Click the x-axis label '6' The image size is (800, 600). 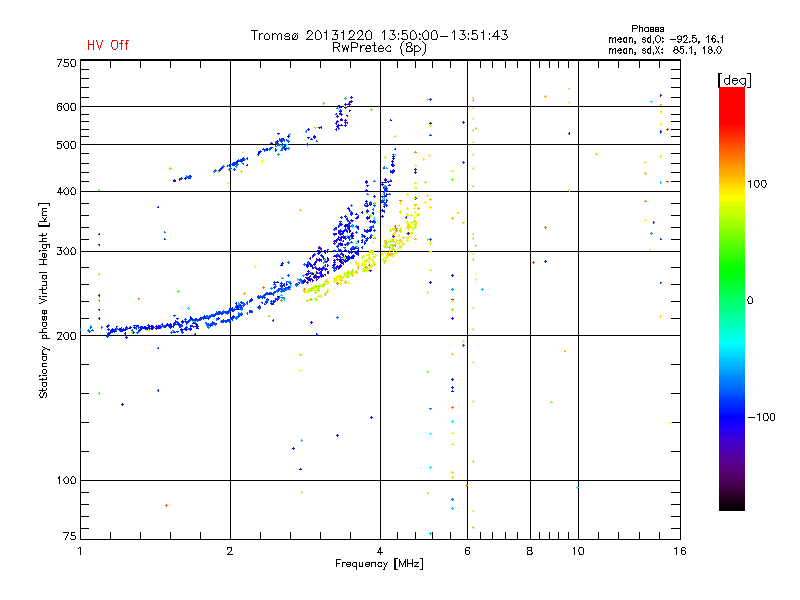[467, 551]
